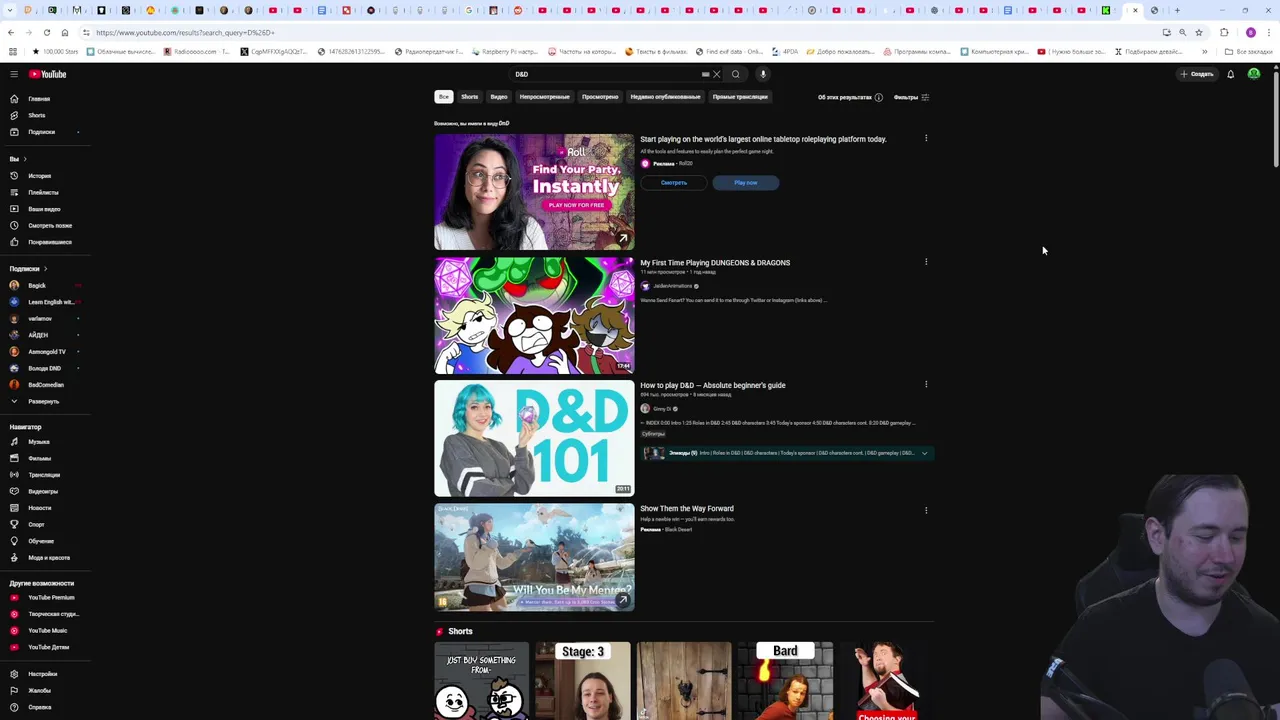Open options menu for My First Time video

(x=926, y=262)
